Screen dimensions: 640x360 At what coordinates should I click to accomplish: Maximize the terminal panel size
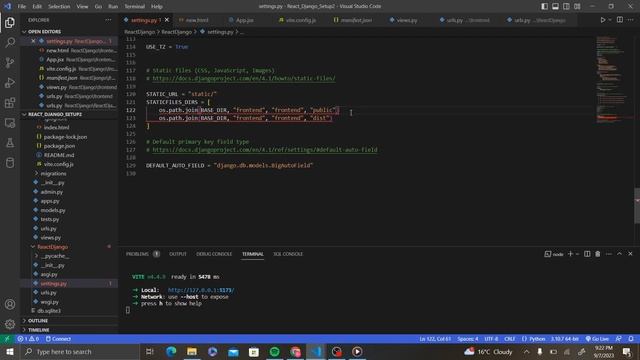point(619,254)
